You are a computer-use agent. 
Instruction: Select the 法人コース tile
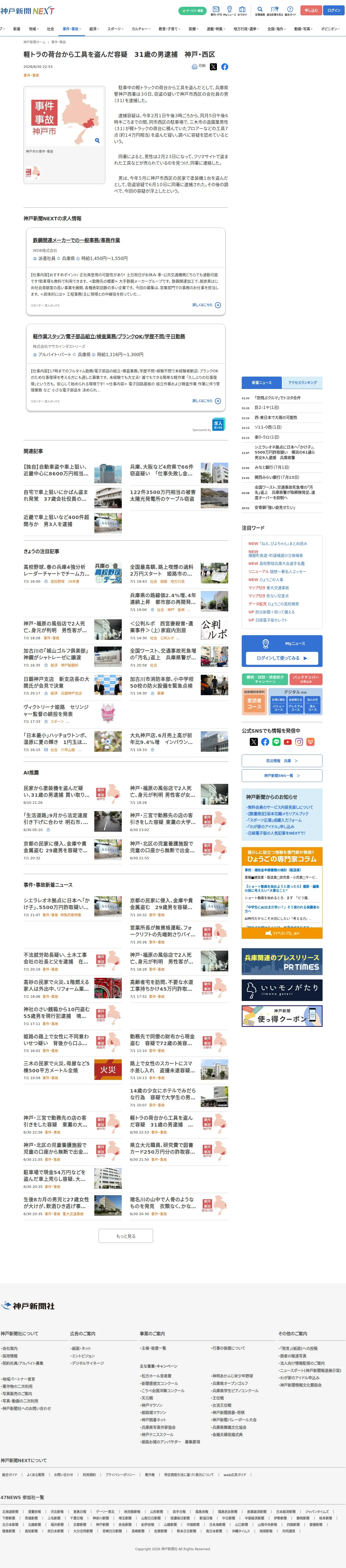[x=313, y=705]
